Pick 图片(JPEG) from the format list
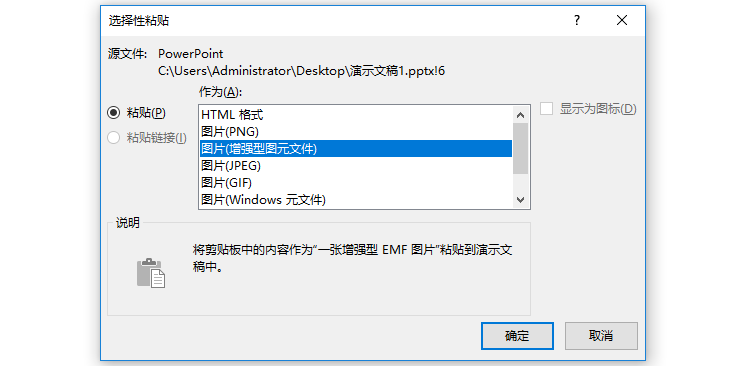The width and height of the screenshot is (732, 366). [x=356, y=165]
